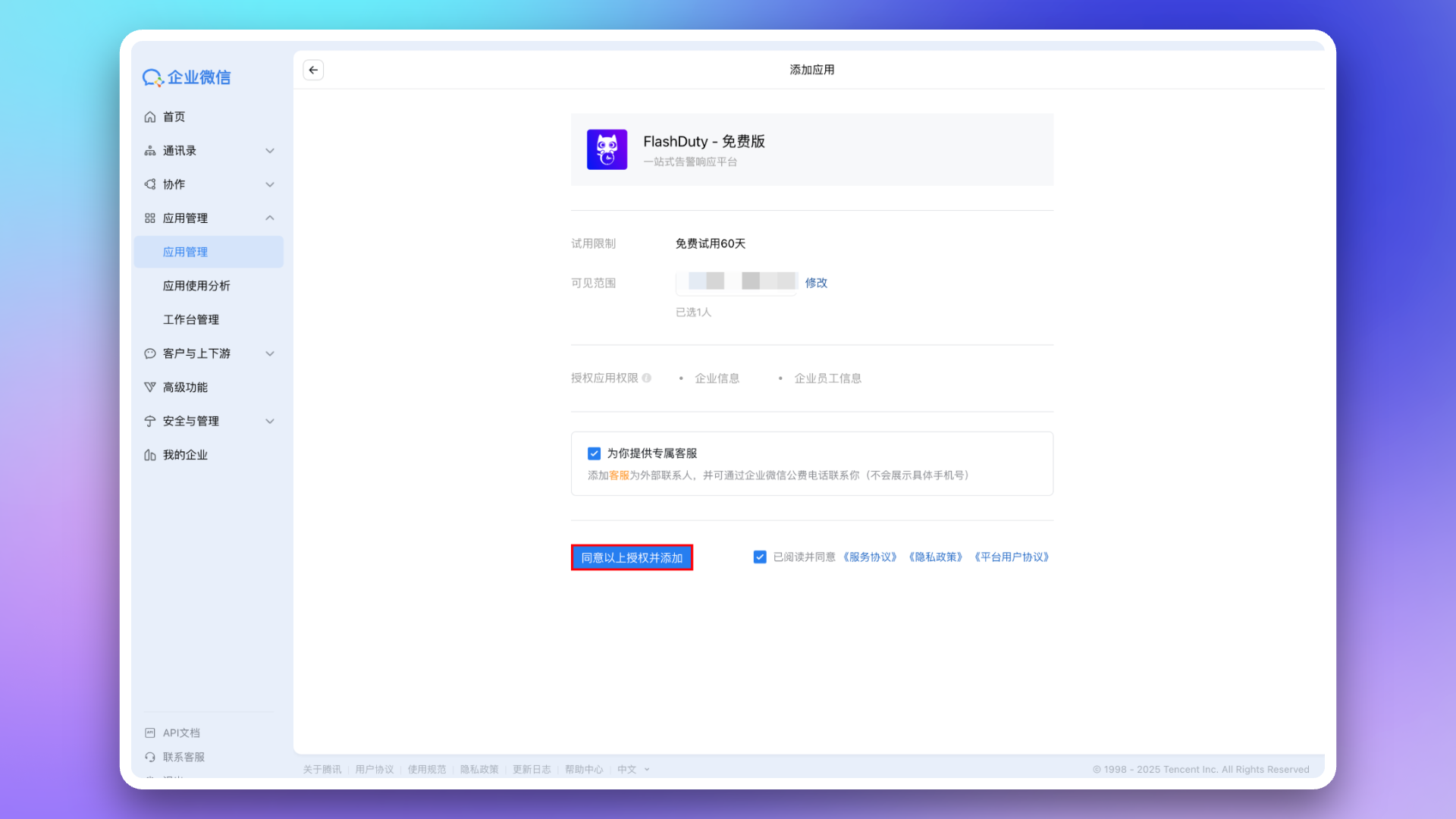Click the 联系客服 headset icon
1456x819 pixels.
point(150,757)
